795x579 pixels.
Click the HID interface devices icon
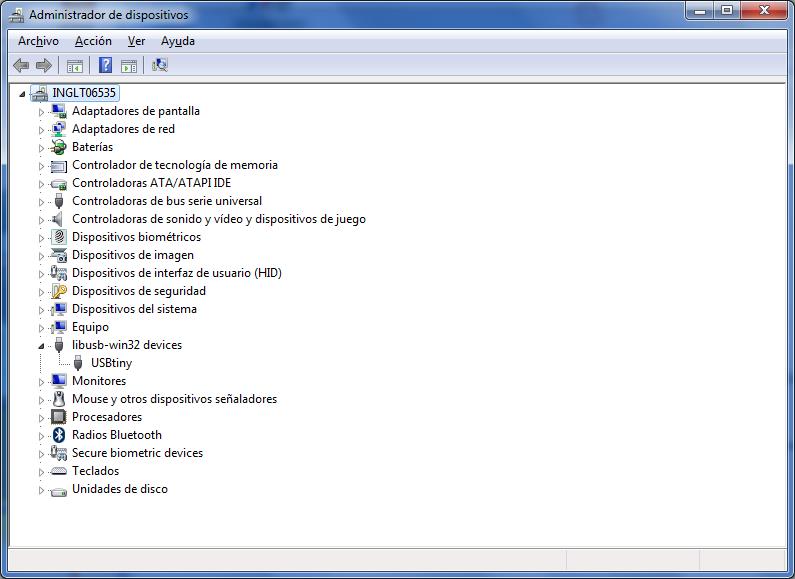pyautogui.click(x=59, y=273)
